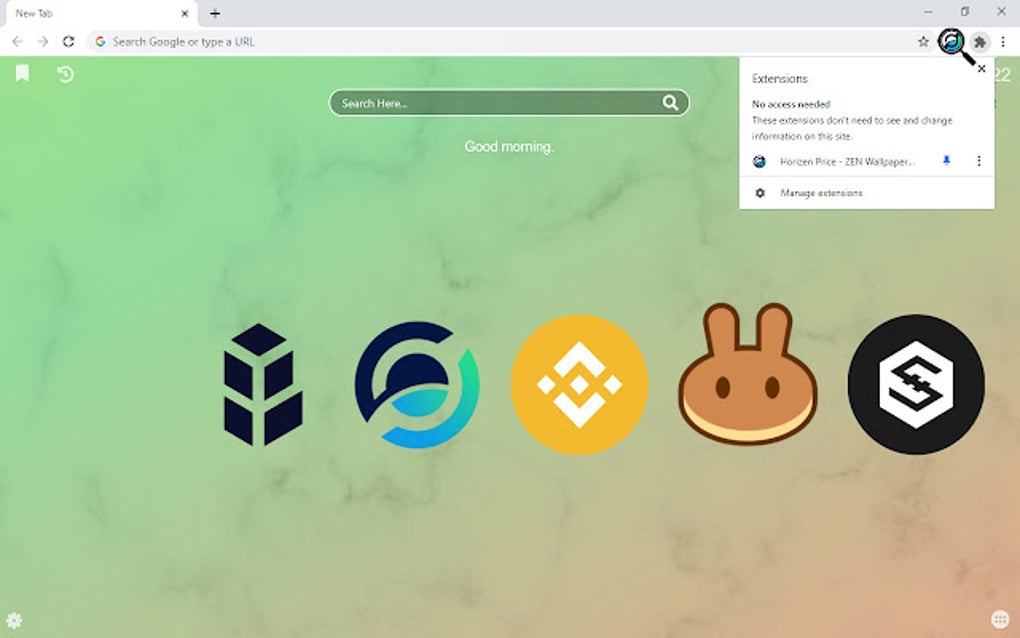Click the Google icon in address bar
The image size is (1020, 638).
tap(100, 42)
